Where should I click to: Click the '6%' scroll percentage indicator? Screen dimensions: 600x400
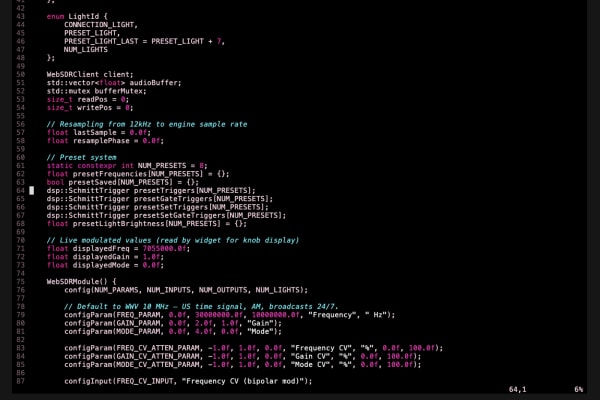(x=578, y=390)
